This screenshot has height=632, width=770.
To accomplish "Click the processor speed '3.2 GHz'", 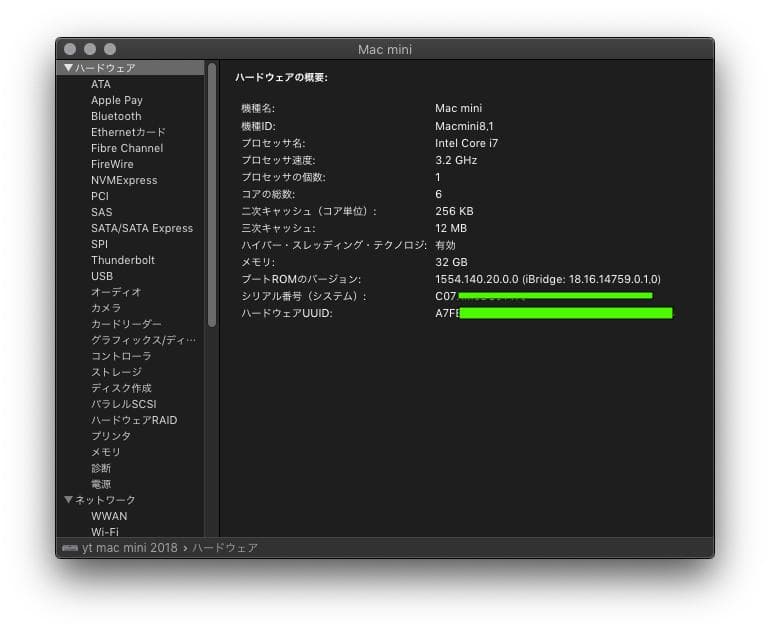I will [456, 160].
